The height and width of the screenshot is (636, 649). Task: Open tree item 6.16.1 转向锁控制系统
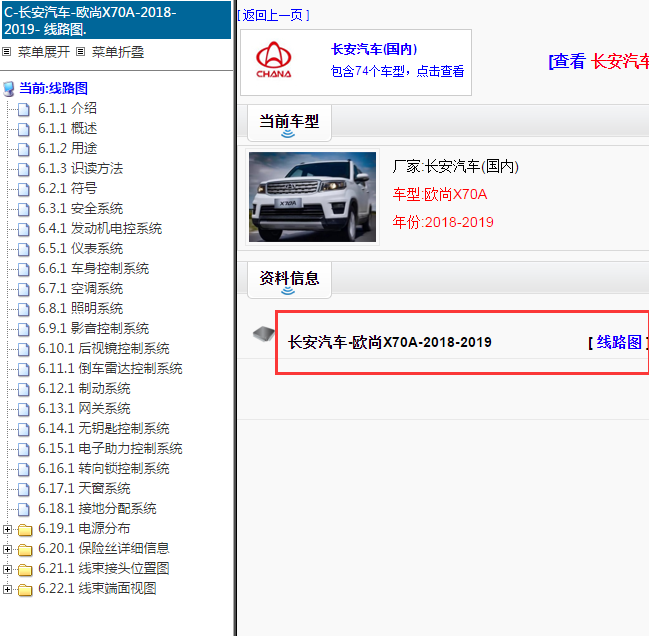103,468
